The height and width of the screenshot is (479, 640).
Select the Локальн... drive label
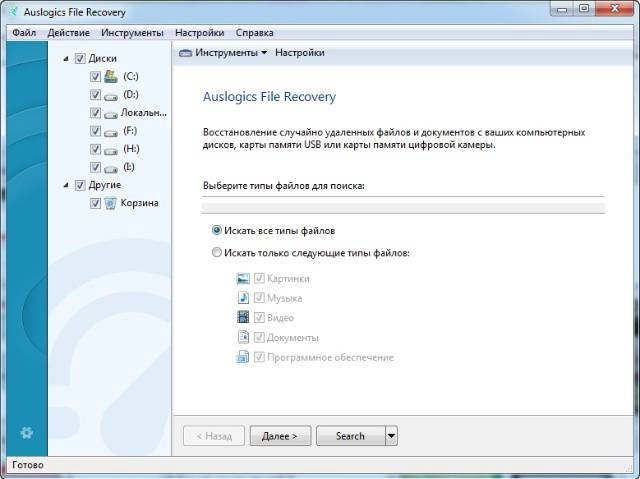click(143, 113)
